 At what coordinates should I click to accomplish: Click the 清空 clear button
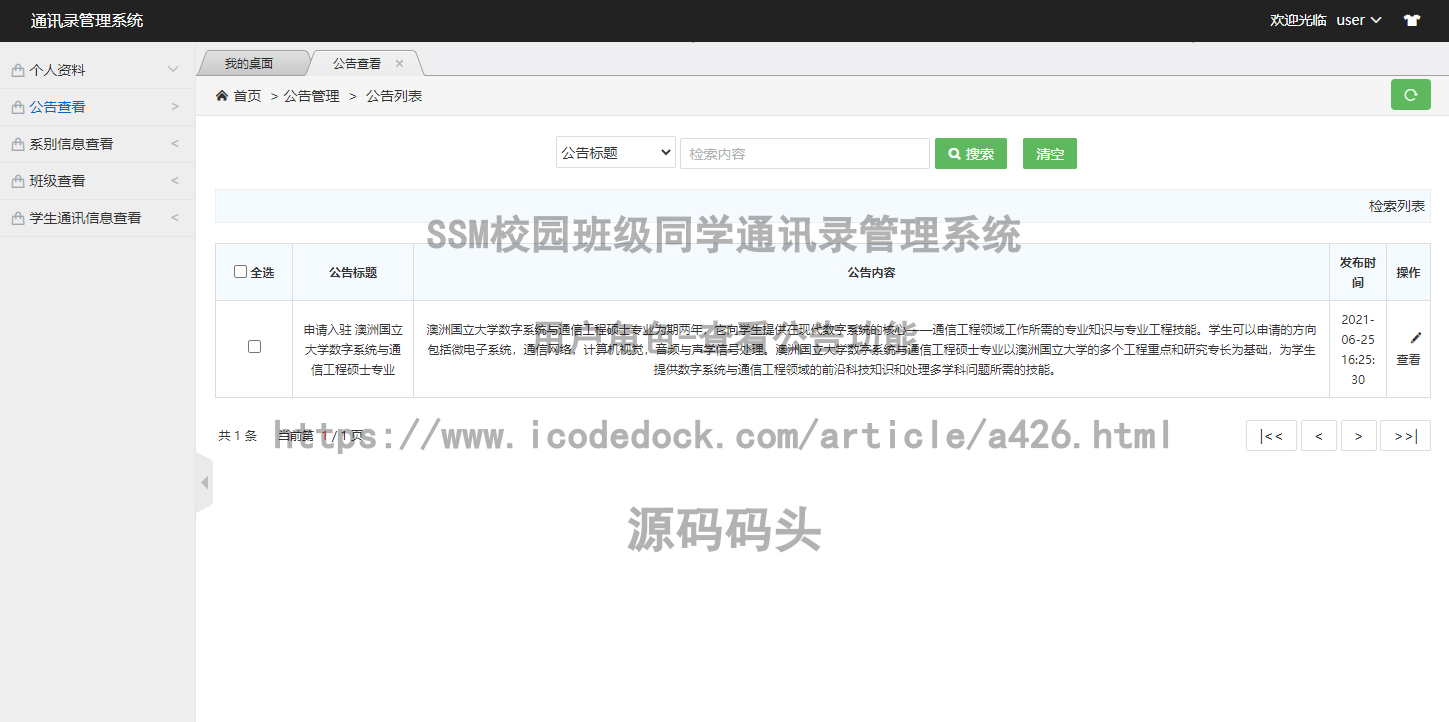pos(1049,153)
